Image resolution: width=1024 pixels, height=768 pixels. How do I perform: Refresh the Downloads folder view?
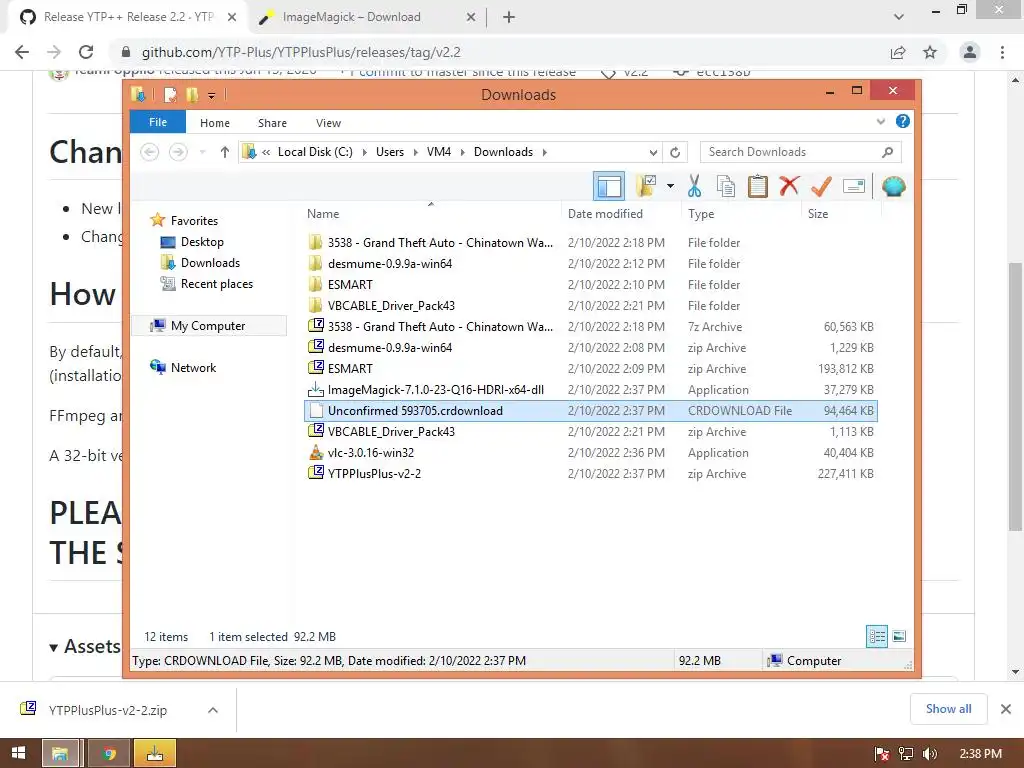[x=675, y=153]
